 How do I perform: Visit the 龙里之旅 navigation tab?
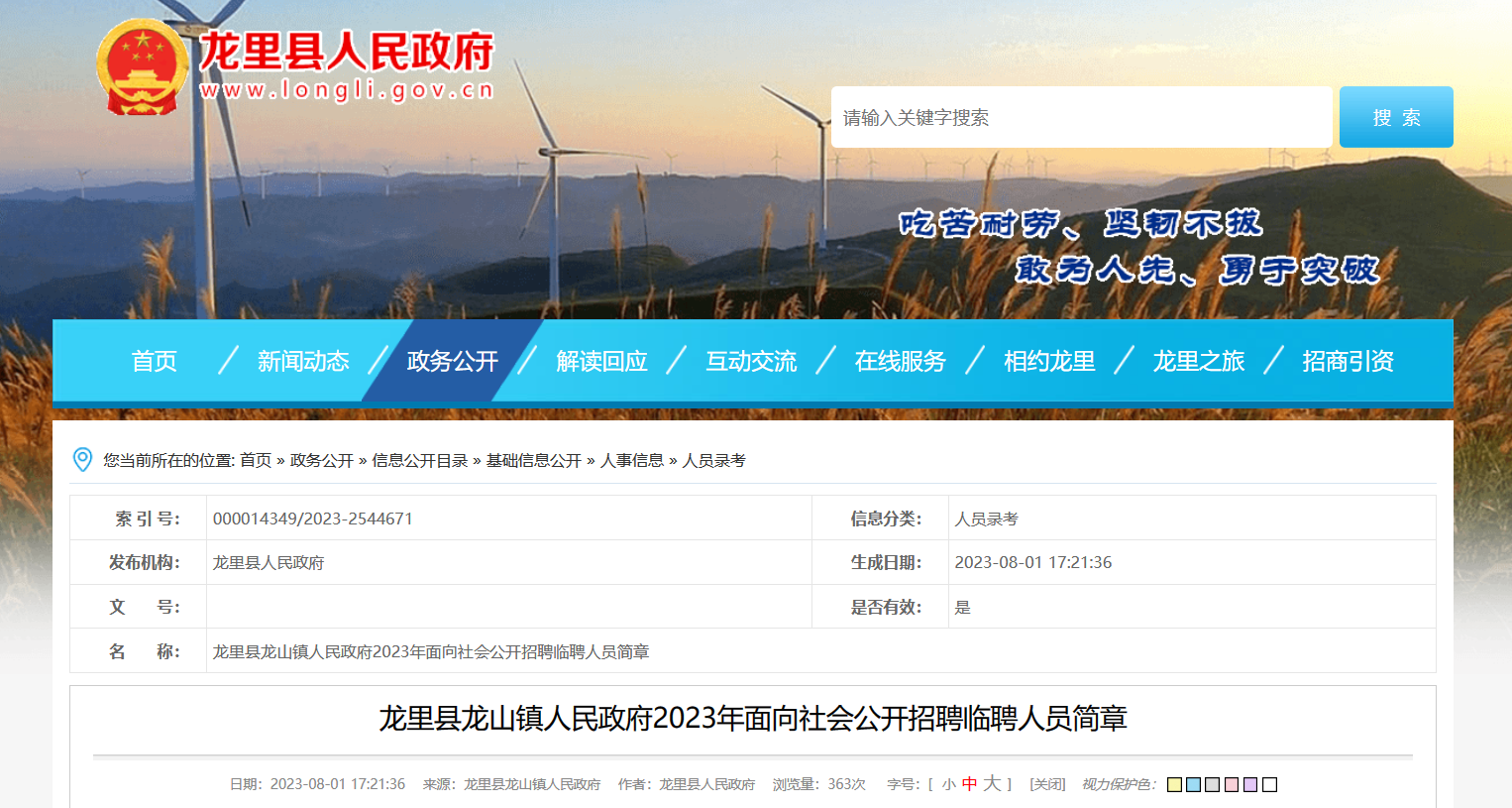1199,361
